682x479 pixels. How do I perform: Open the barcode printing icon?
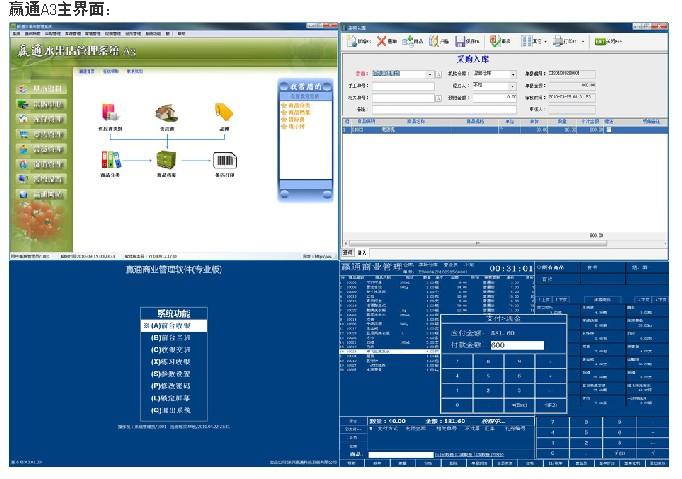coord(224,161)
